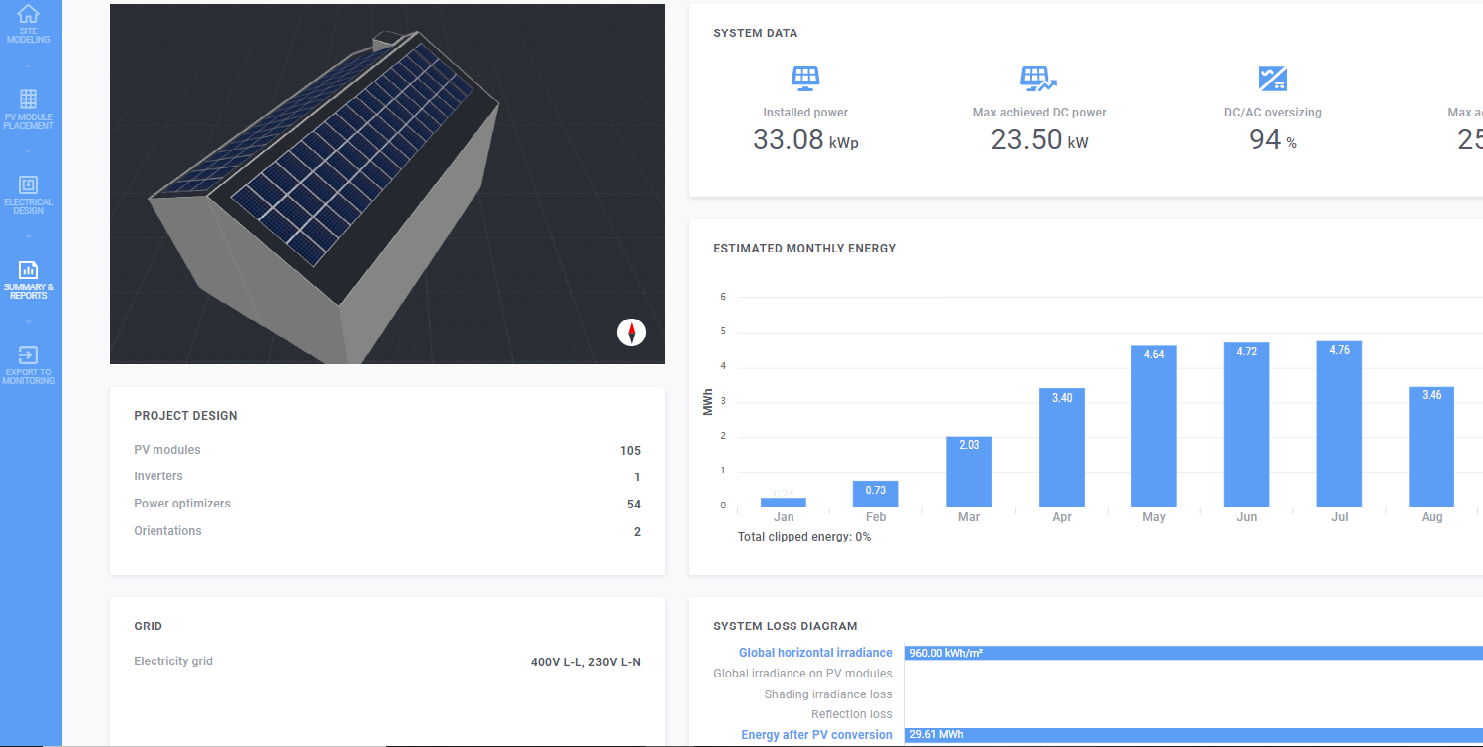Image resolution: width=1483 pixels, height=747 pixels.
Task: Click the PV modules count row
Action: click(x=387, y=450)
